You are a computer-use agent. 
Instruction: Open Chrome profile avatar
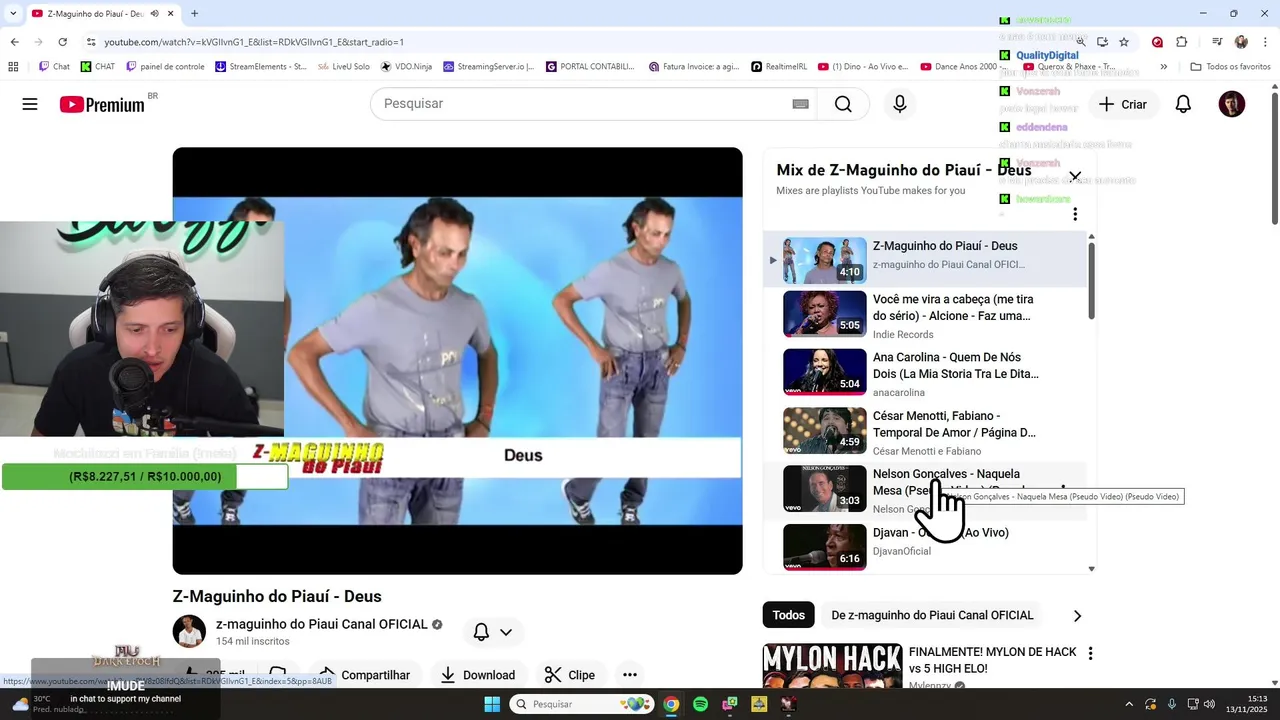point(1241,42)
